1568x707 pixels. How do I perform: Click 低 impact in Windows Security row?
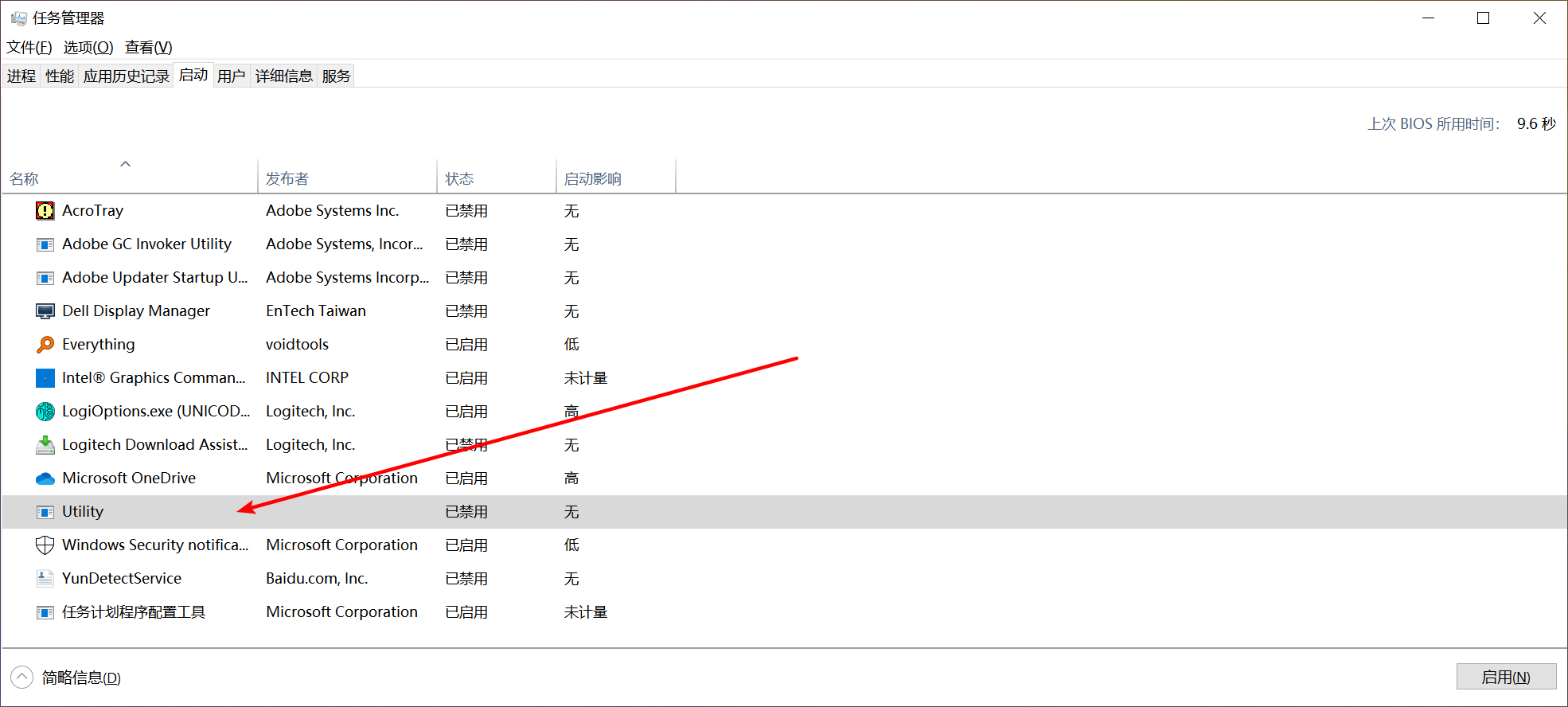[x=571, y=545]
